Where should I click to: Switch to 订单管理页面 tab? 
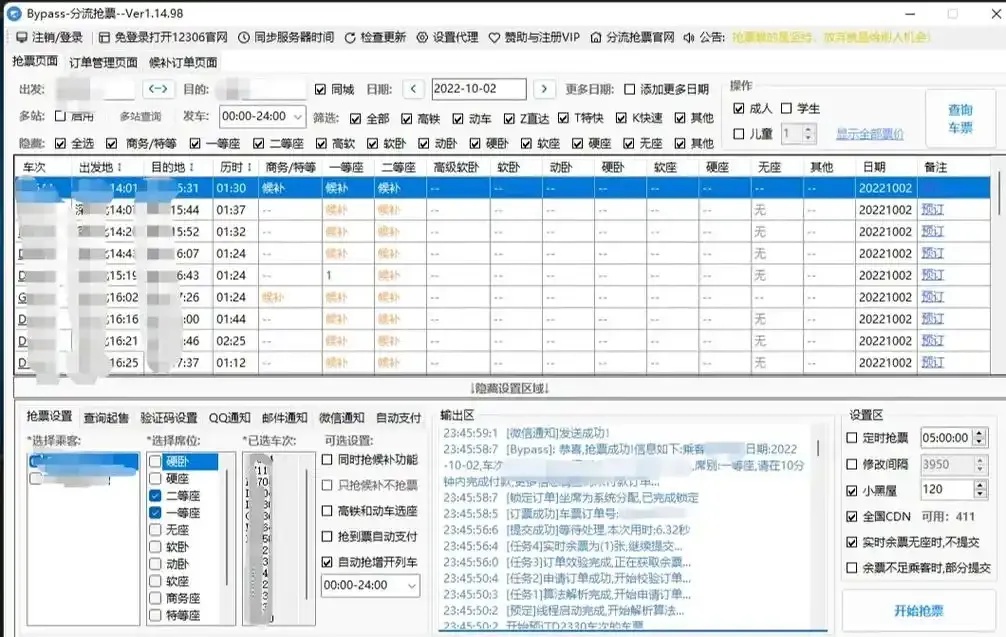point(103,62)
